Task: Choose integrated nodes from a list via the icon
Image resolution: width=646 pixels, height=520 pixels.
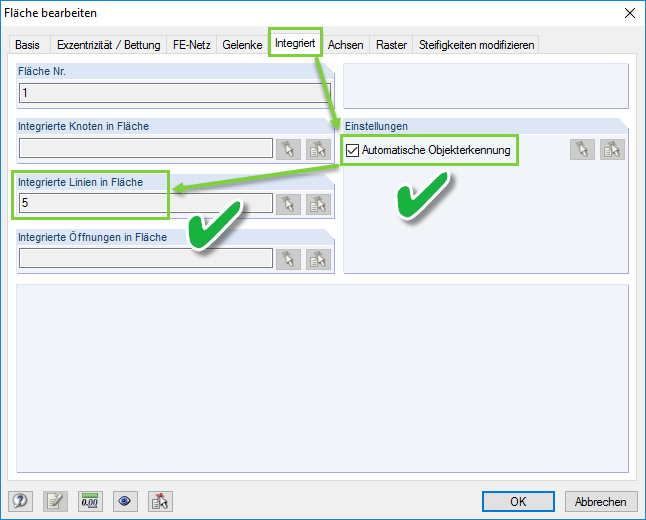Action: (318, 149)
